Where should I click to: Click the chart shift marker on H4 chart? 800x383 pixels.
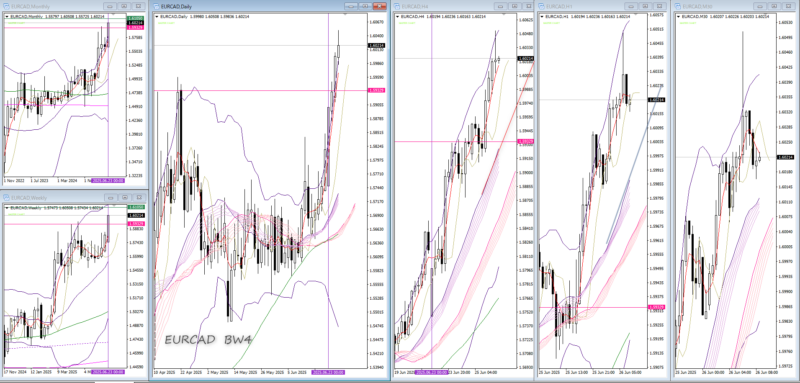(x=504, y=14)
